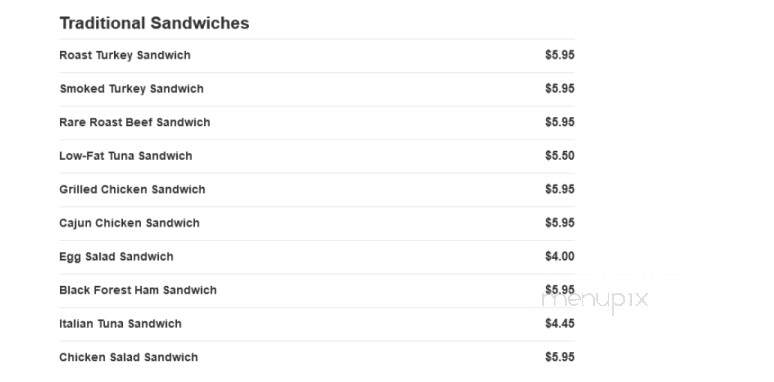Screen dimensions: 774x382
Task: Choose Italian Tuna Sandwich item
Action: pos(120,324)
